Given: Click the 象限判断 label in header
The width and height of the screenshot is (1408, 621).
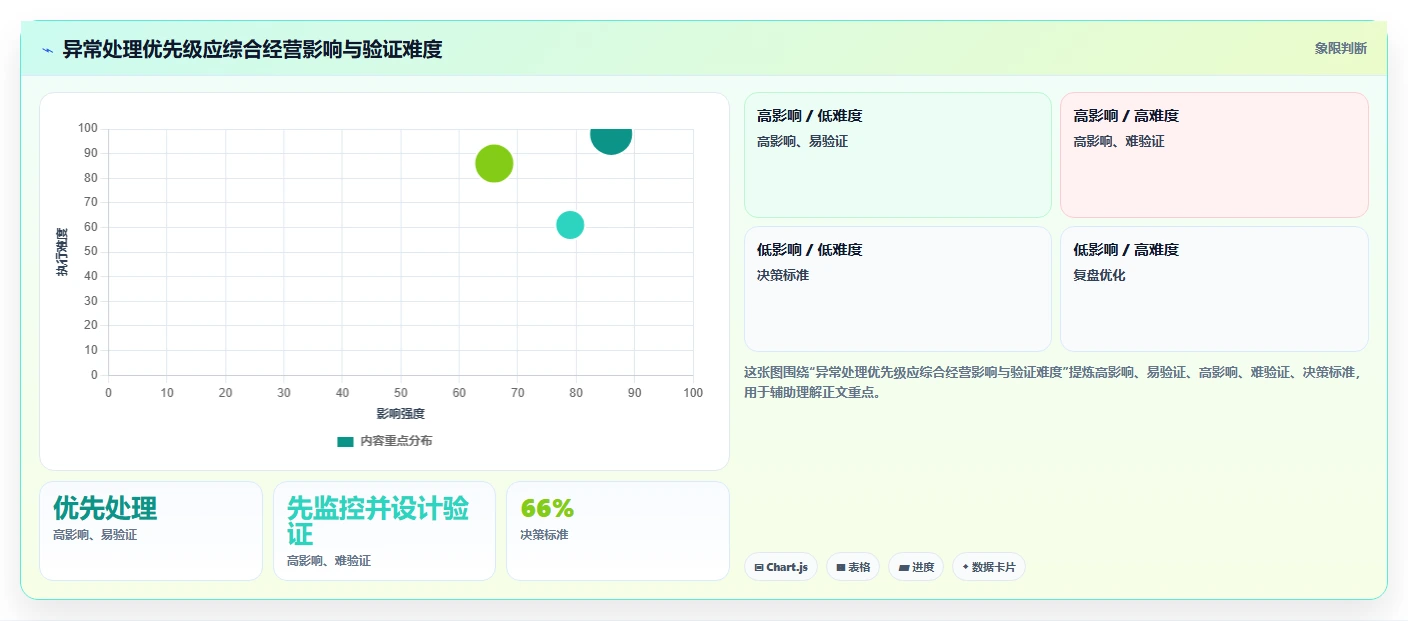Looking at the screenshot, I should click(x=1340, y=48).
